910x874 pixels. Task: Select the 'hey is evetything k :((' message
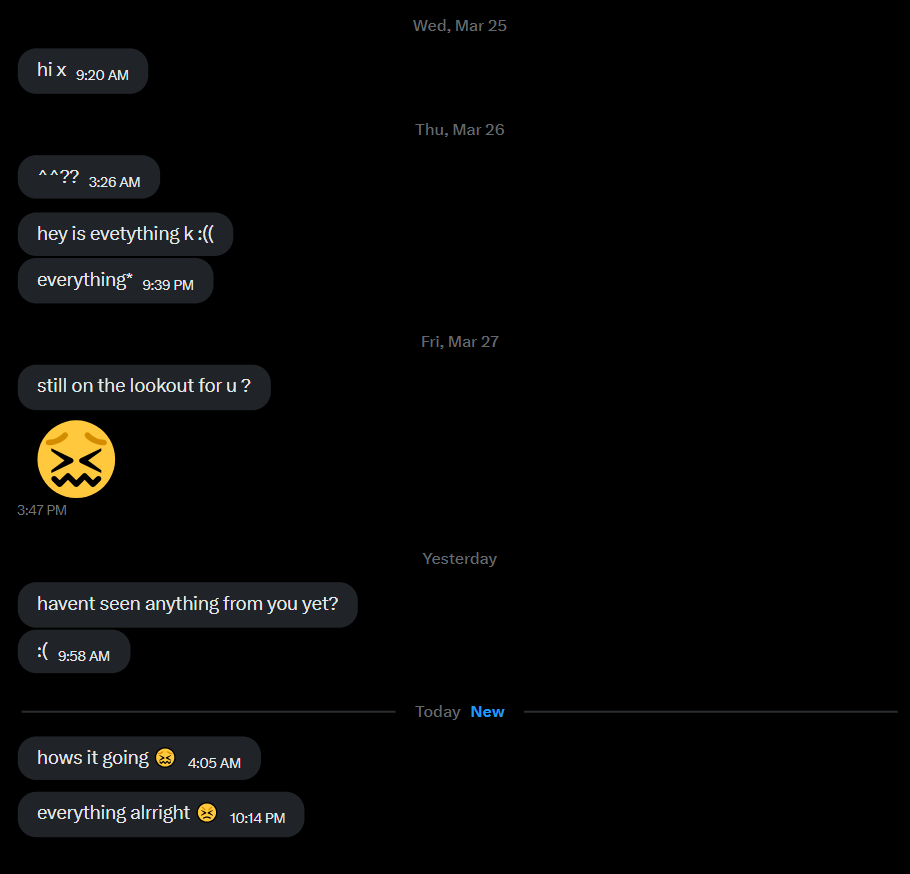[x=125, y=234]
